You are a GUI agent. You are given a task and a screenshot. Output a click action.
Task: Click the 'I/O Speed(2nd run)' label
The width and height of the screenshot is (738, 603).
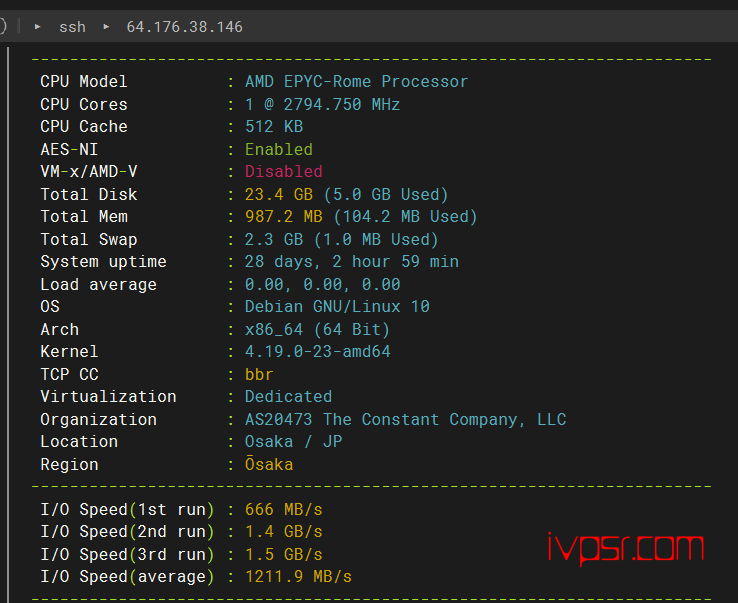point(128,531)
